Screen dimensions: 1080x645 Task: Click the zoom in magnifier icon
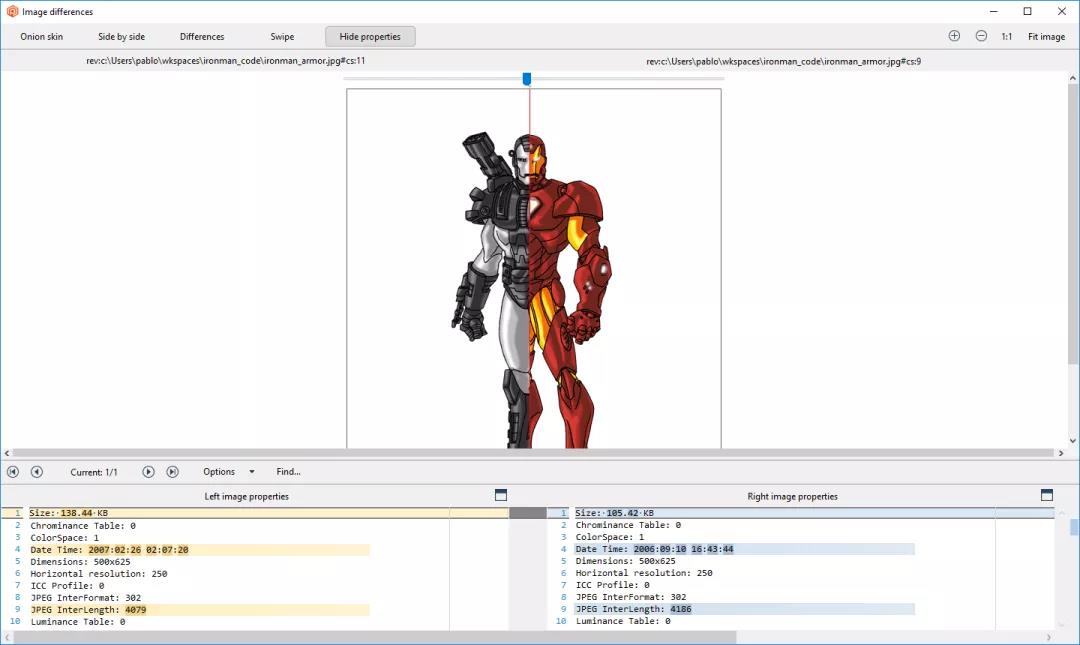pos(954,36)
